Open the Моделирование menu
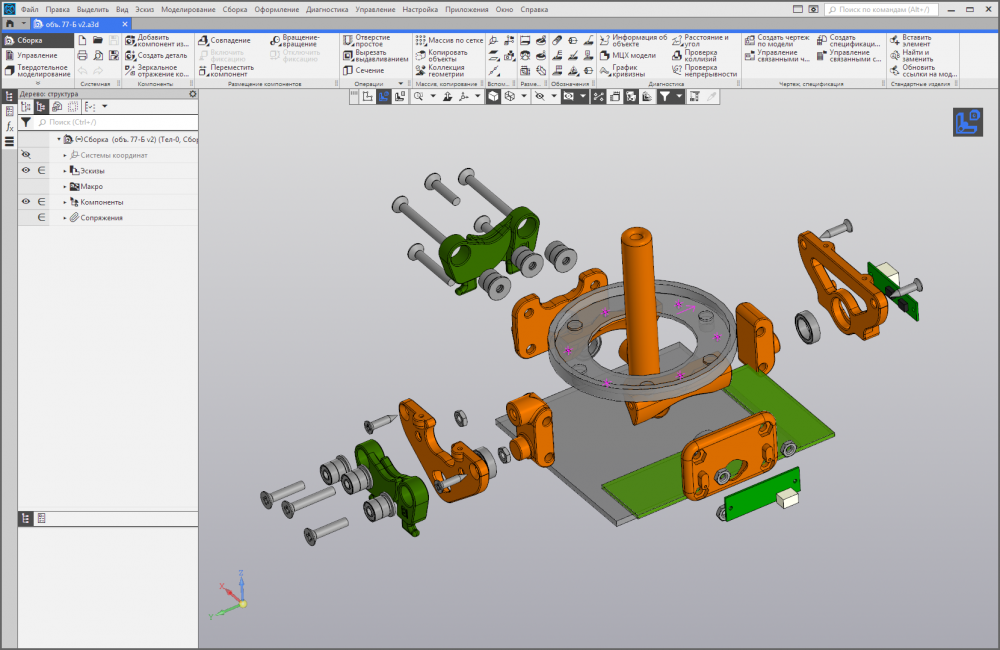This screenshot has width=1000, height=650. [189, 9]
